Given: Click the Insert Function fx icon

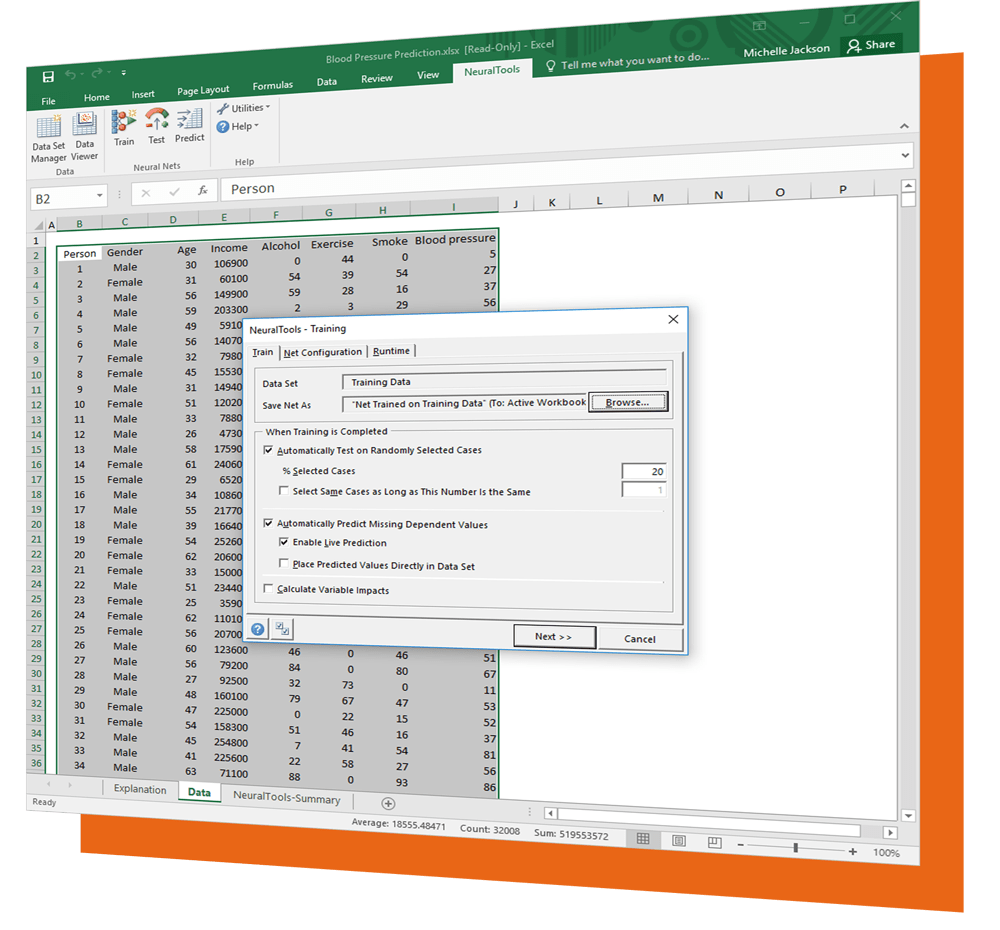Looking at the screenshot, I should pos(203,190).
